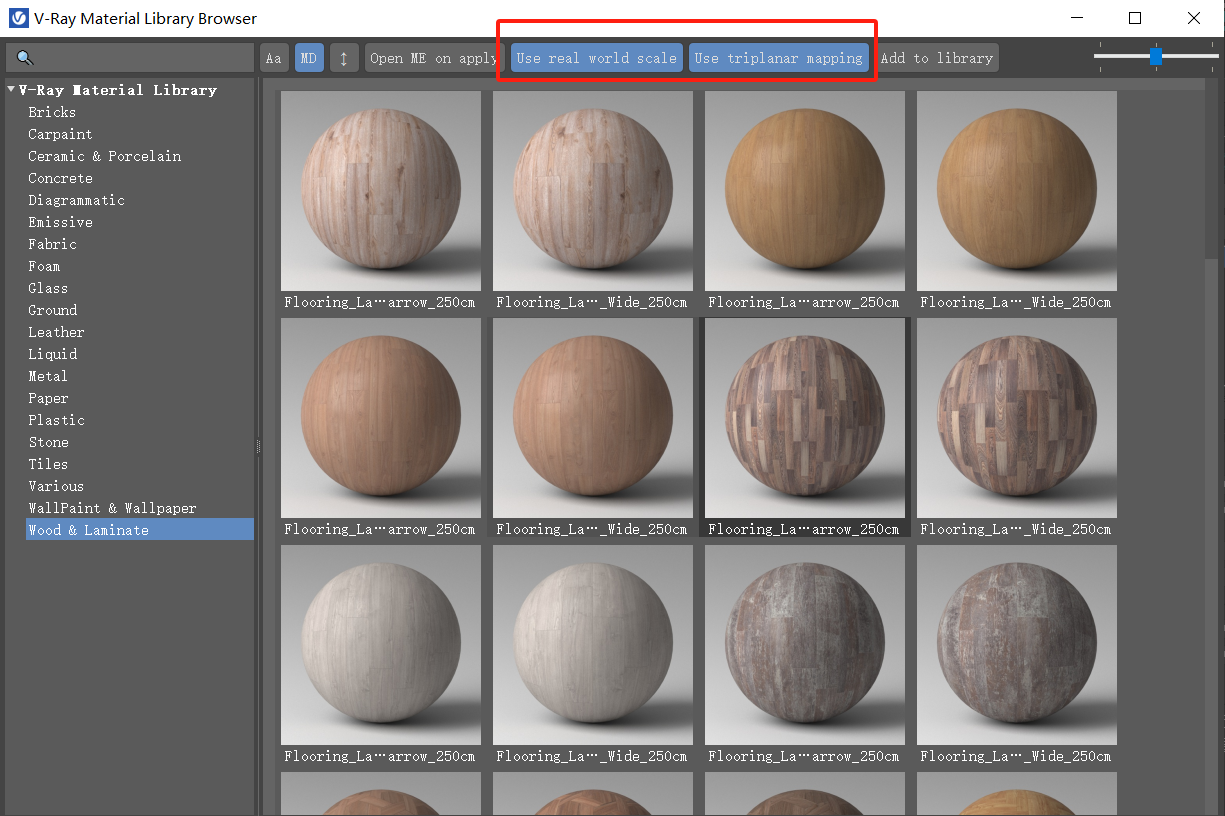The height and width of the screenshot is (816, 1225).
Task: Select the Paper category
Action: [x=48, y=398]
